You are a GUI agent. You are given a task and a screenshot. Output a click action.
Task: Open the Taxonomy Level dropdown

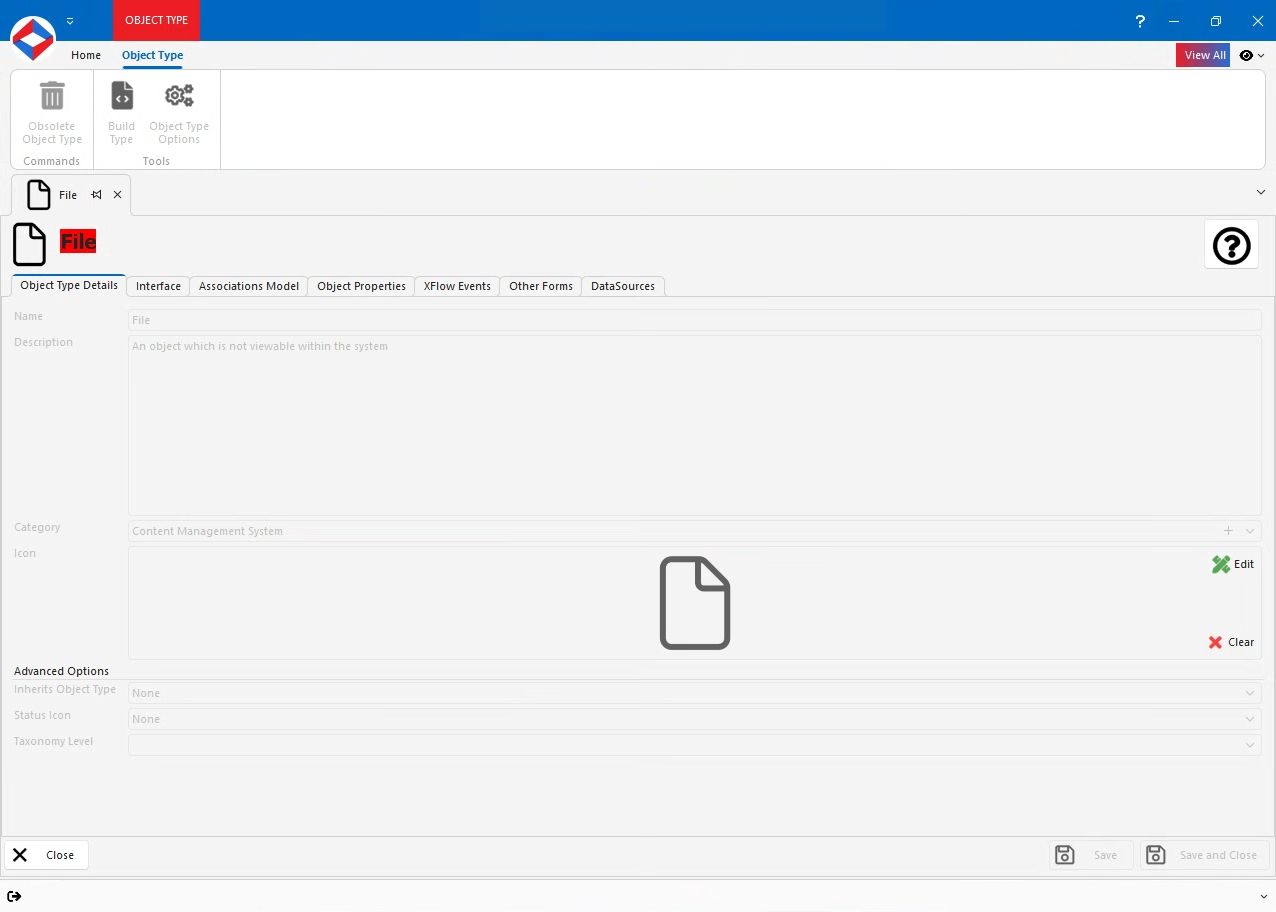click(x=1249, y=744)
